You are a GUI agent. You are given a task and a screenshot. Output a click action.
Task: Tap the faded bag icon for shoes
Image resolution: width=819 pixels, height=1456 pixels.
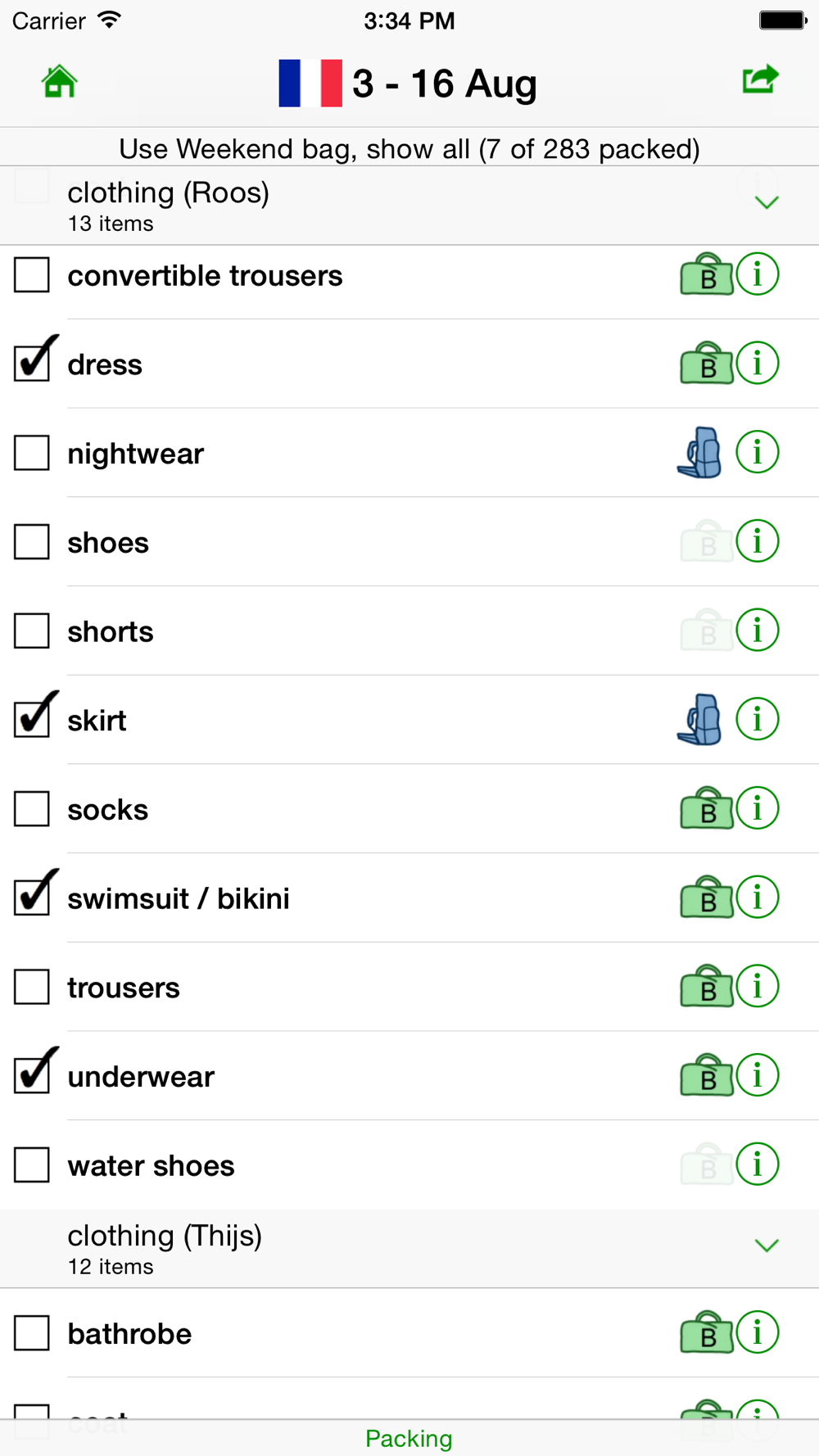[706, 541]
